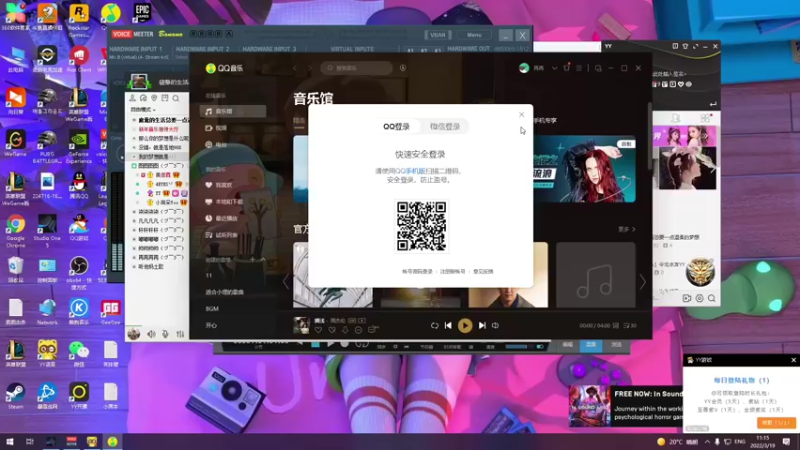Click the search icon in the right YY window

[x=711, y=298]
